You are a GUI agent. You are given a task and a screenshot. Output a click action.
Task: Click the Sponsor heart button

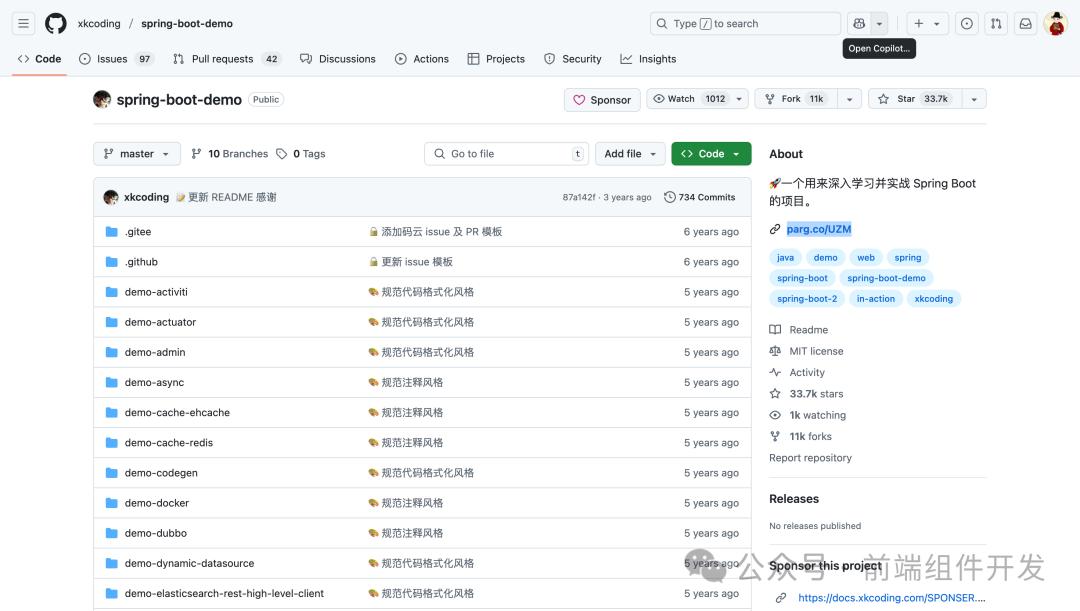pos(602,100)
